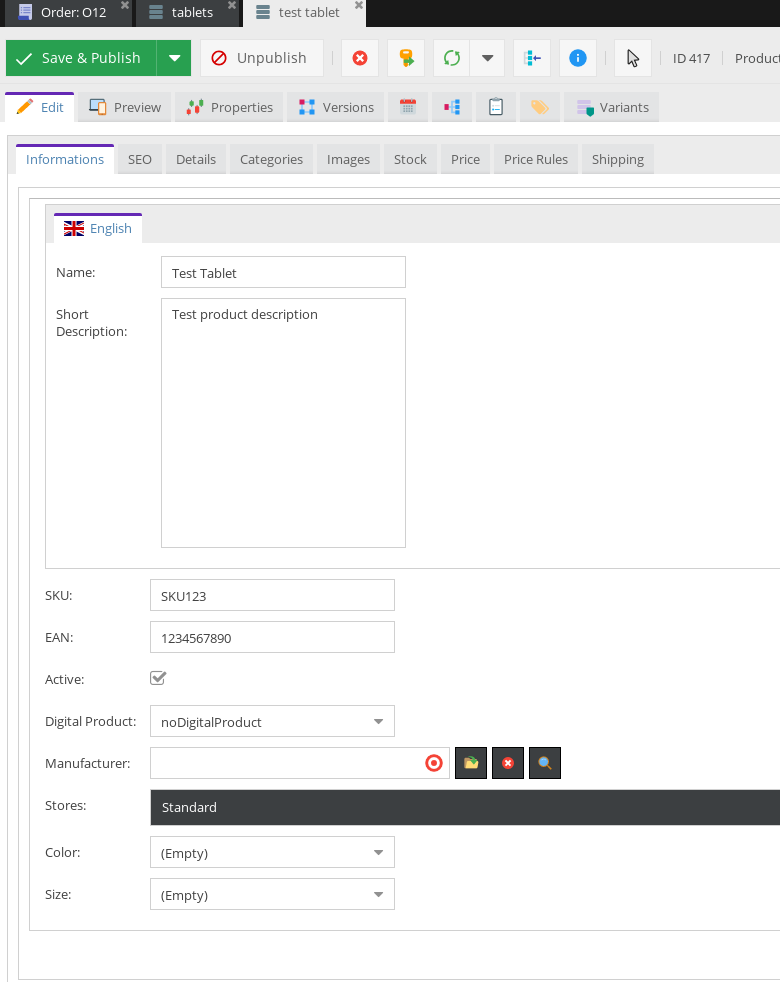Switch to the SEO tab
This screenshot has width=780, height=982.
140,159
